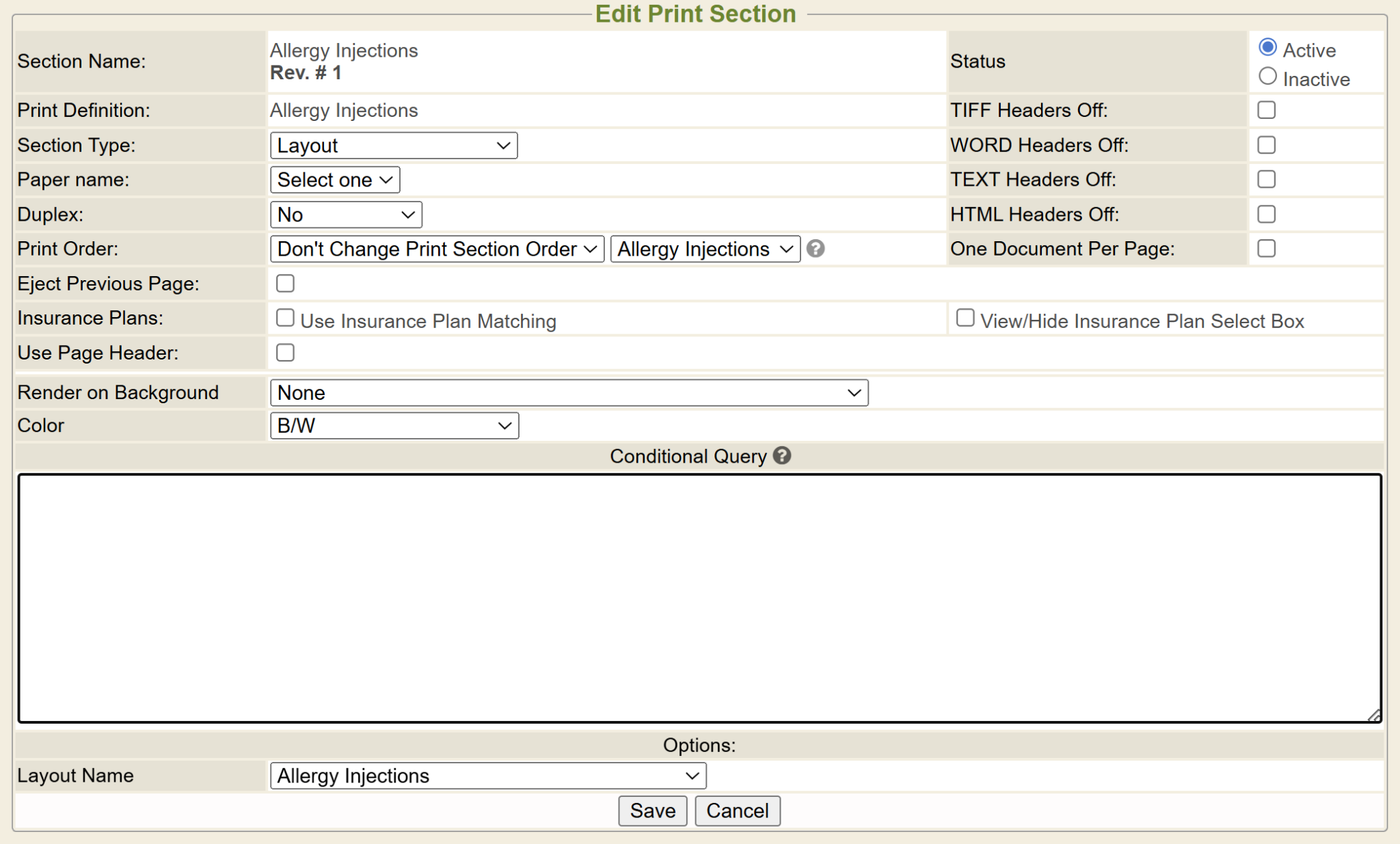Check Use Page Header box
Screen dimensions: 1400x844
285,353
